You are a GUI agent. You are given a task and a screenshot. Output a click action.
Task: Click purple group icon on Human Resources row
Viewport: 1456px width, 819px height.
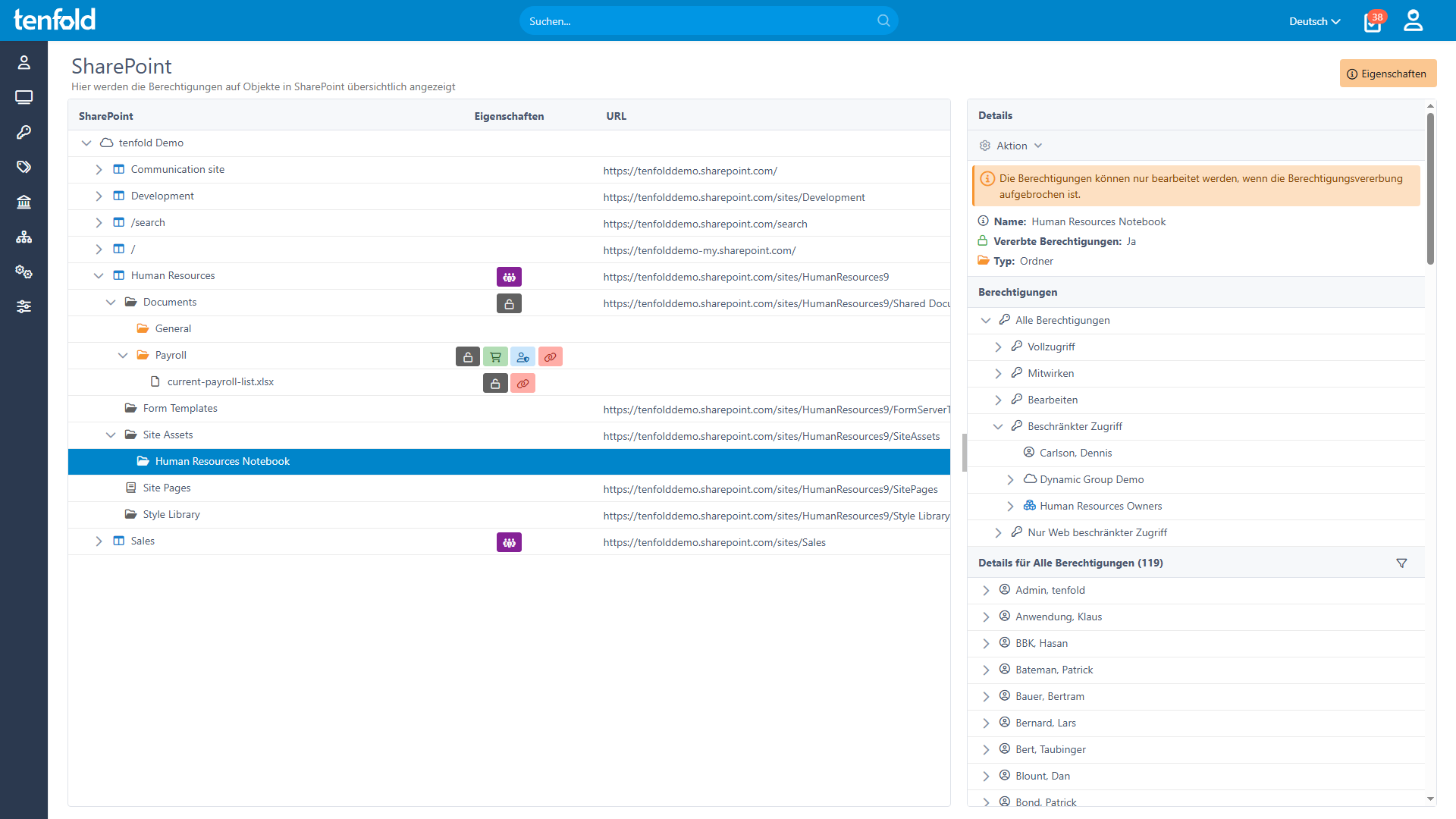[509, 277]
